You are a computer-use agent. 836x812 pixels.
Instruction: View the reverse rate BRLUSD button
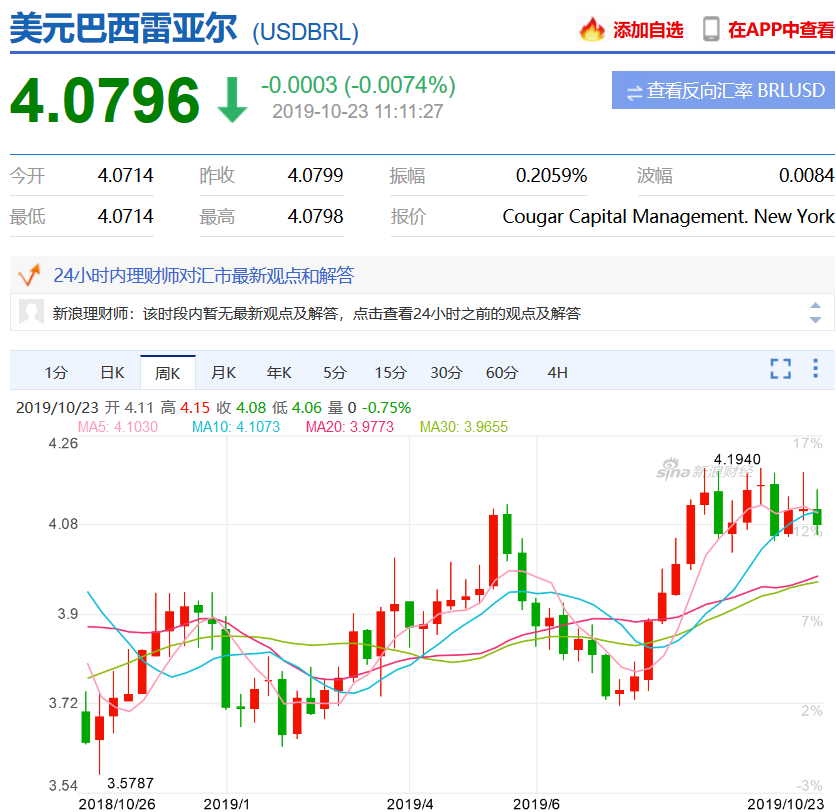[x=723, y=90]
